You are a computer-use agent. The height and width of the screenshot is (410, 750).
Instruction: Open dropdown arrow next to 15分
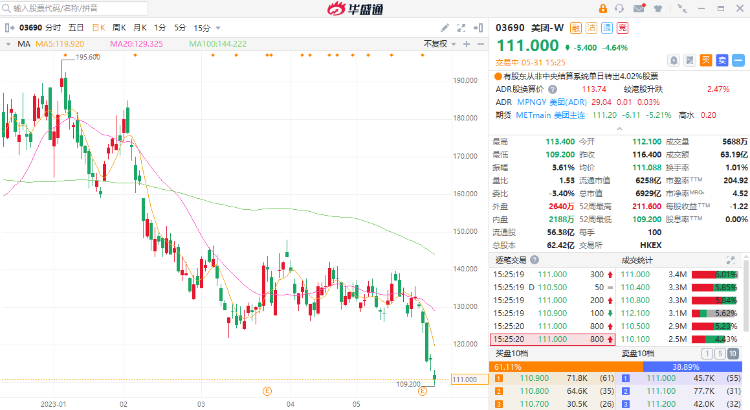pyautogui.click(x=218, y=28)
